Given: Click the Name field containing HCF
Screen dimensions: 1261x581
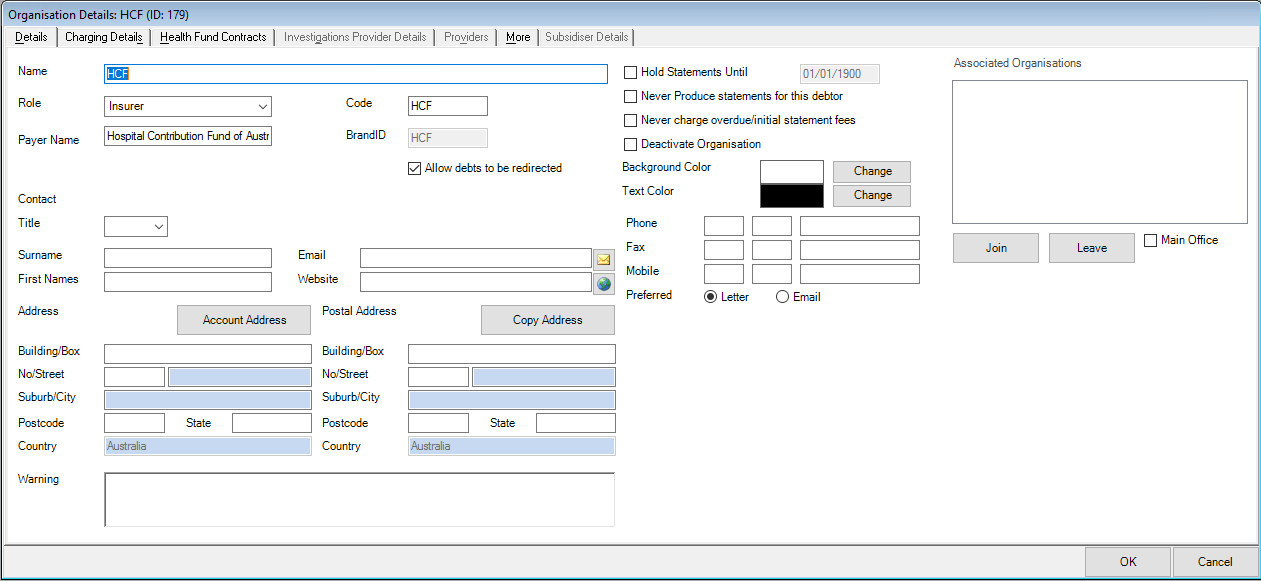Looking at the screenshot, I should 356,74.
